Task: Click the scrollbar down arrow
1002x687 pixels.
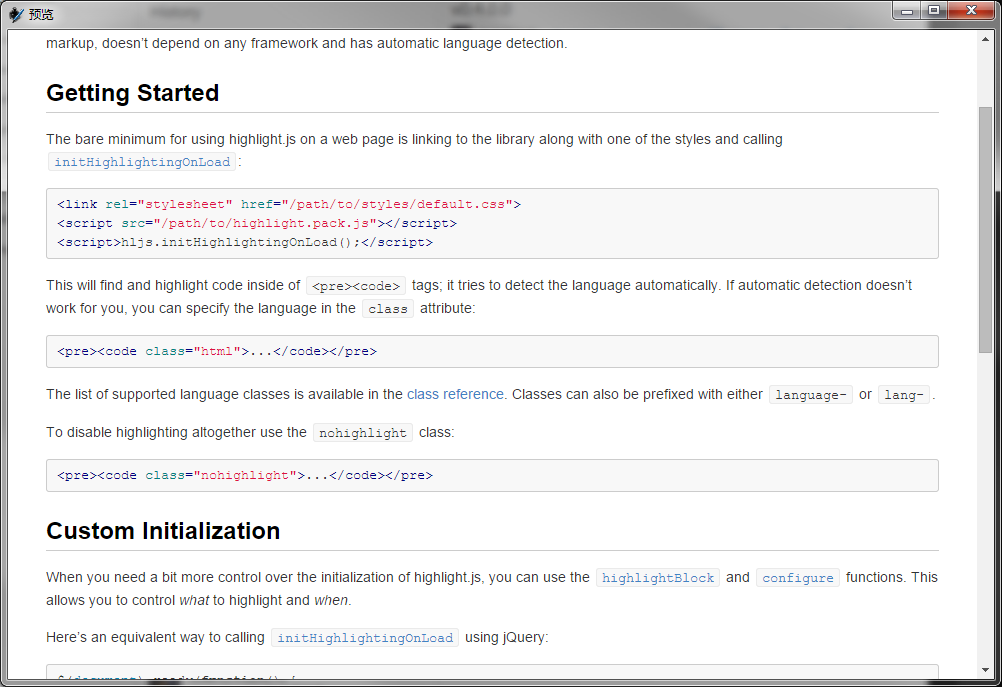Action: pyautogui.click(x=985, y=670)
